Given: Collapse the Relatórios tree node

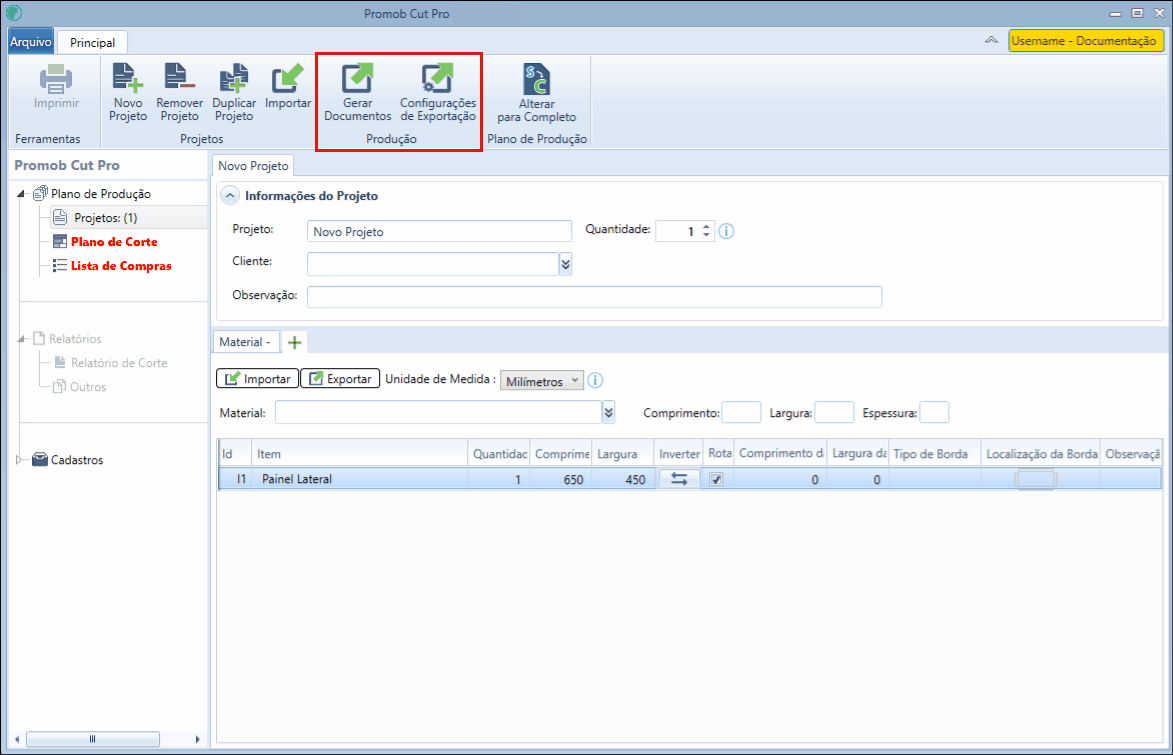Looking at the screenshot, I should [22, 339].
